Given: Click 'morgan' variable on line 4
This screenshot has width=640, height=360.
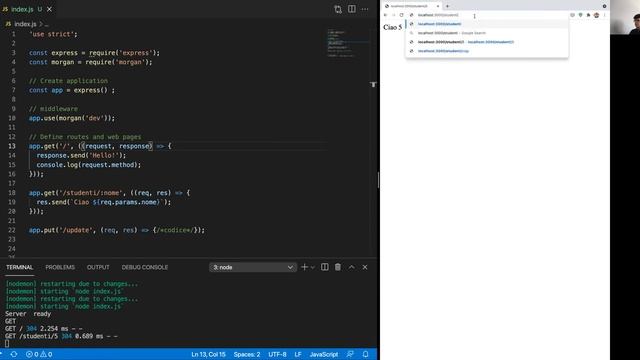Looking at the screenshot, I should coord(62,62).
